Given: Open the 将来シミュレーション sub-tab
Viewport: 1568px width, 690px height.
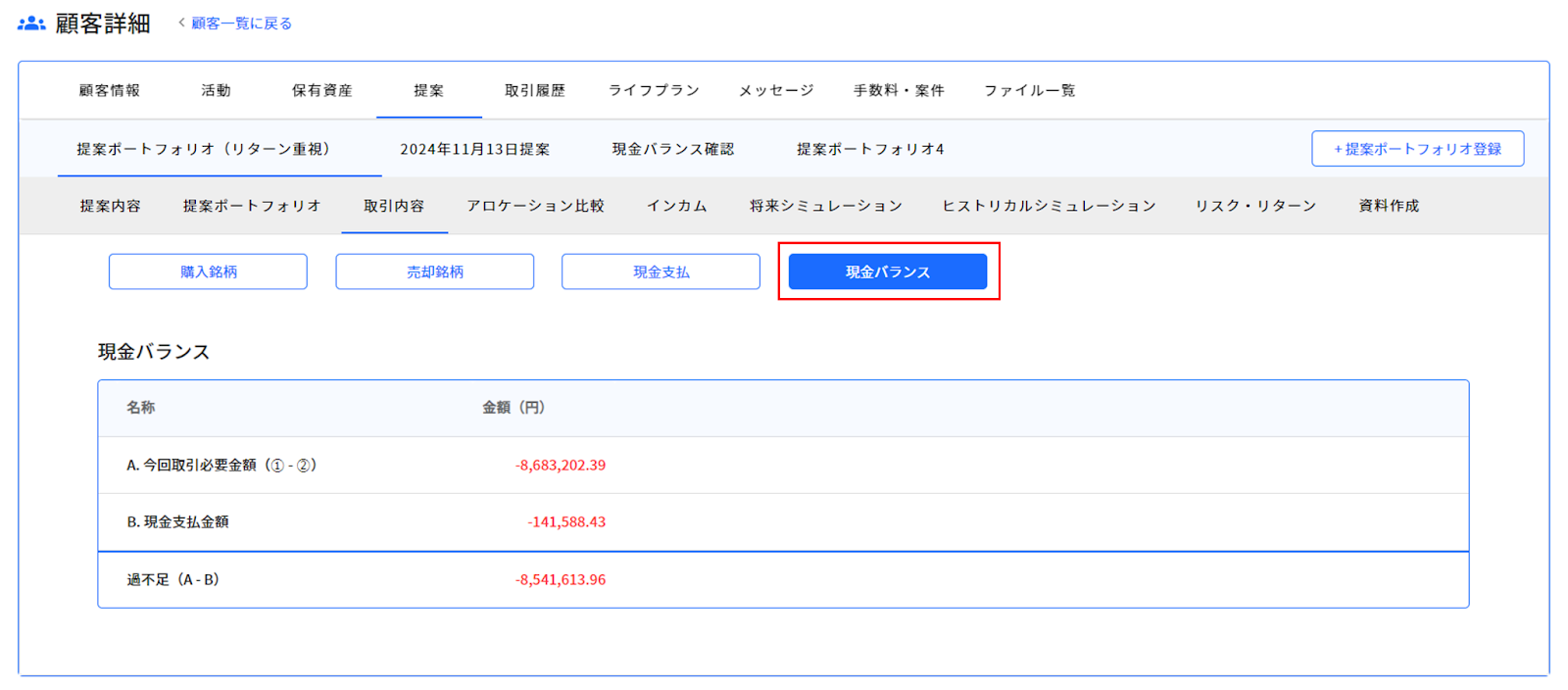Looking at the screenshot, I should 826,206.
